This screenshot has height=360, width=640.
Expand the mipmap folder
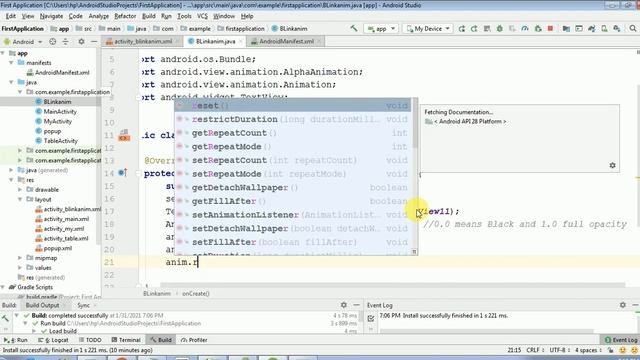point(20,258)
